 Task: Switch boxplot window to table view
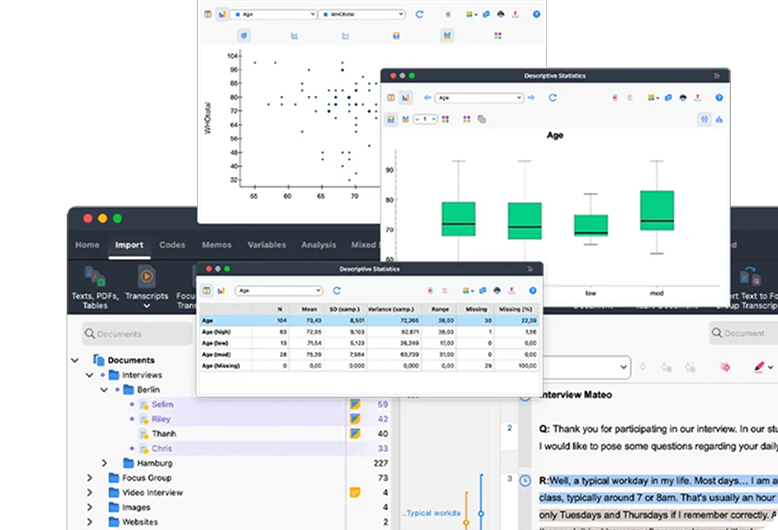point(391,98)
